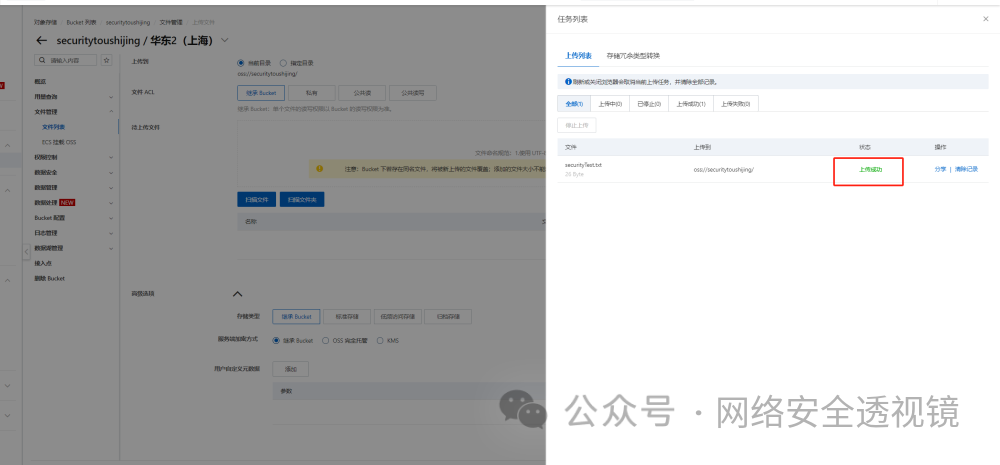Expand the 用量查询 sidebar section
The height and width of the screenshot is (465, 1000).
pos(111,97)
